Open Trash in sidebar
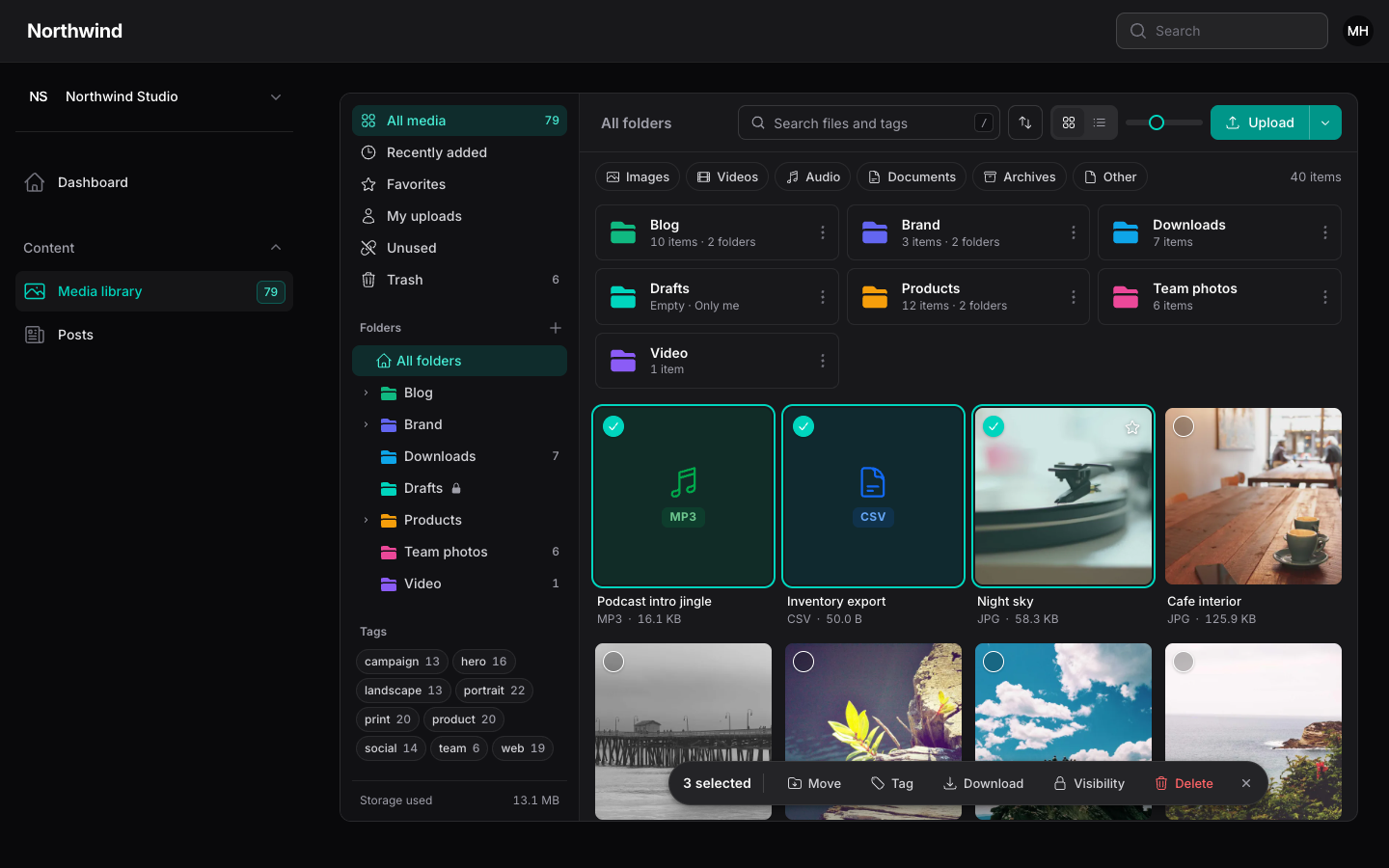The width and height of the screenshot is (1389, 868). click(x=459, y=280)
